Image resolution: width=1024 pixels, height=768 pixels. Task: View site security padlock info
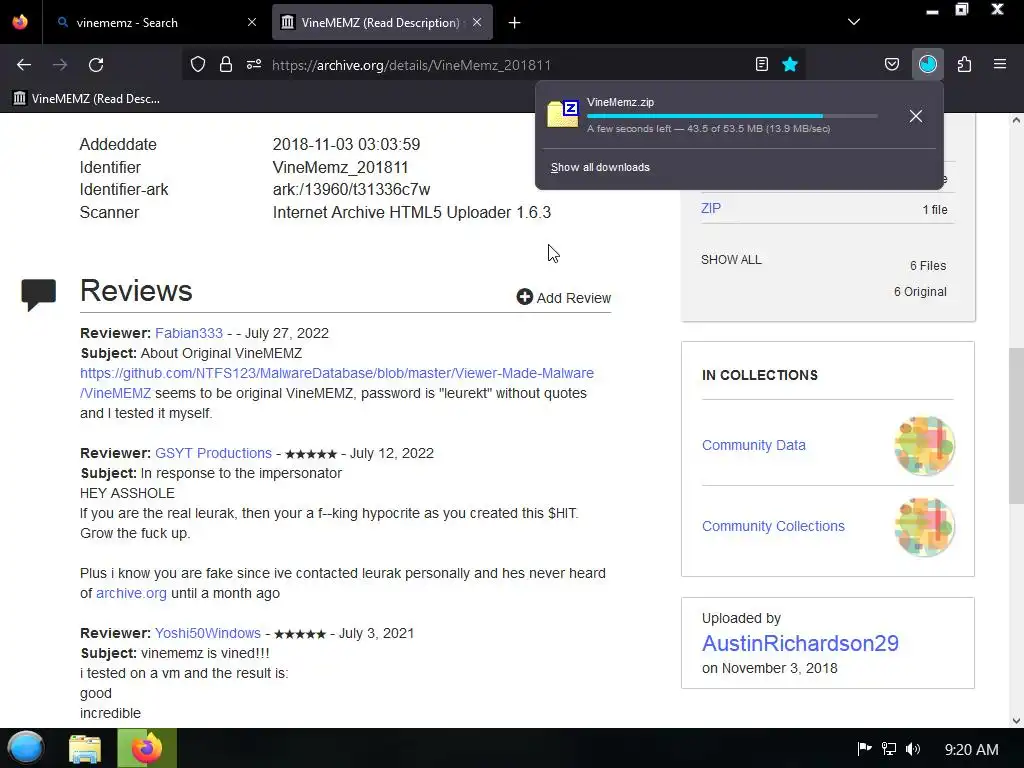[x=226, y=64]
